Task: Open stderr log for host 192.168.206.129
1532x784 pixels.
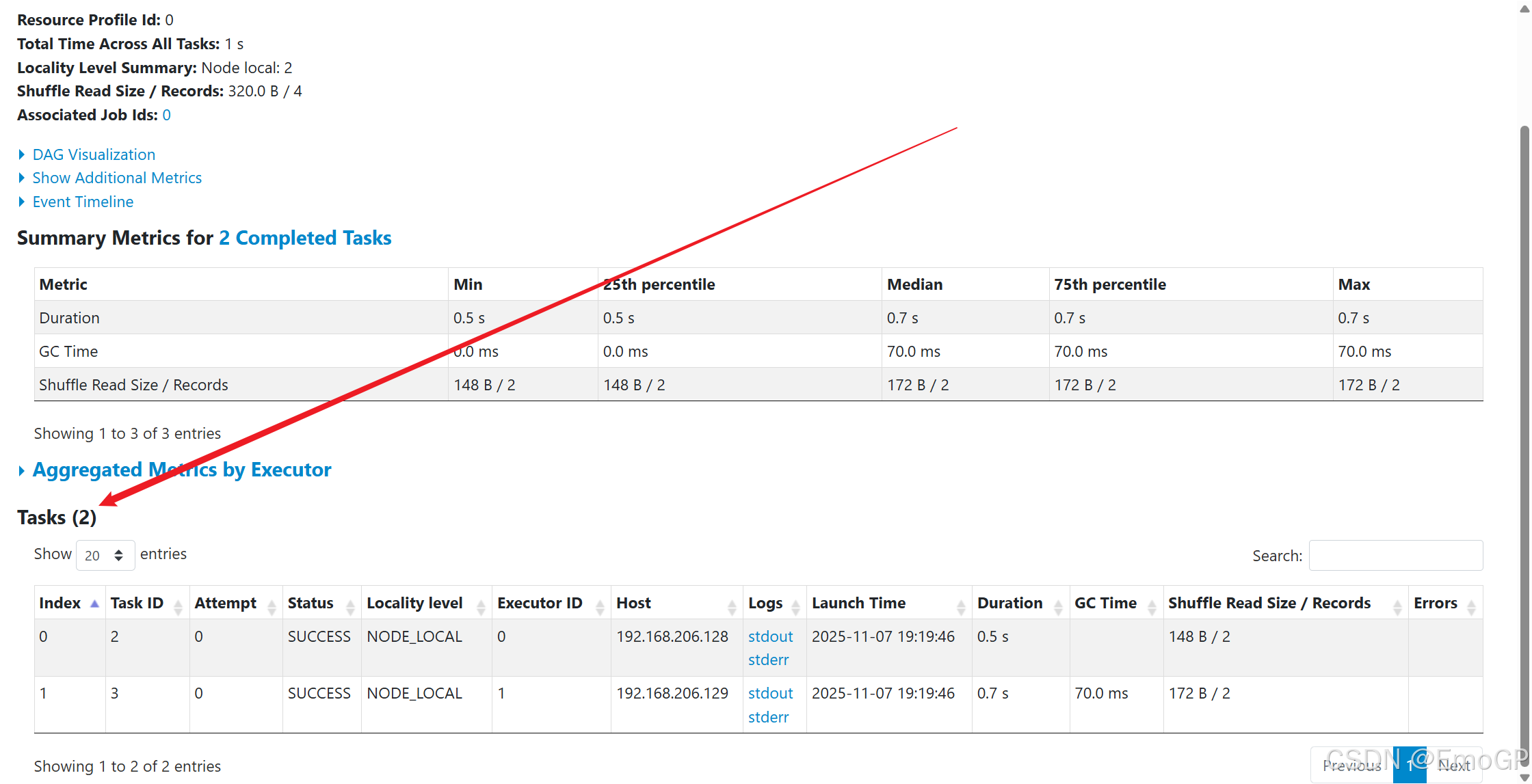Action: (x=768, y=717)
